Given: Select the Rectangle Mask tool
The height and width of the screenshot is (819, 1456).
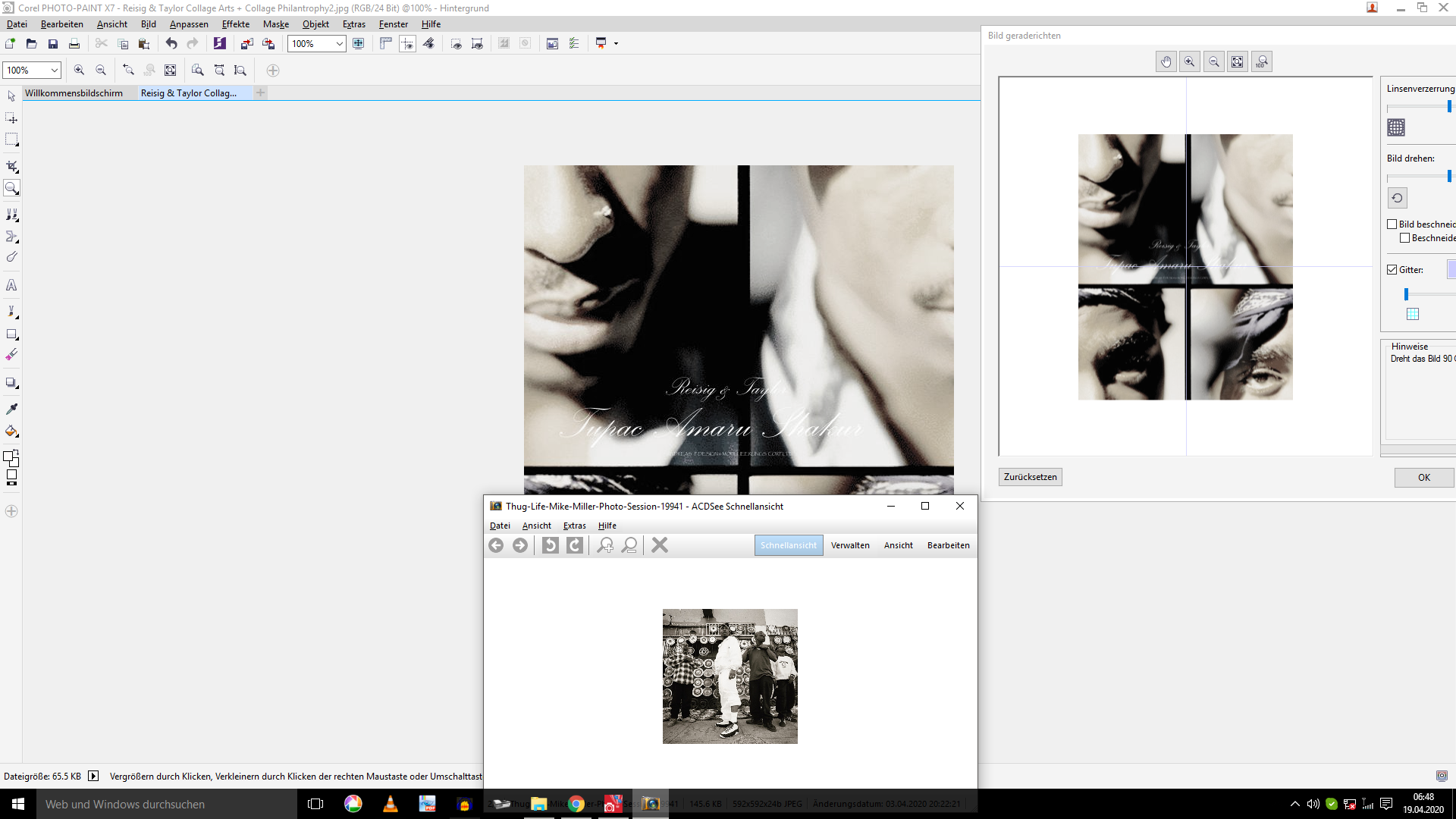Looking at the screenshot, I should click(11, 140).
